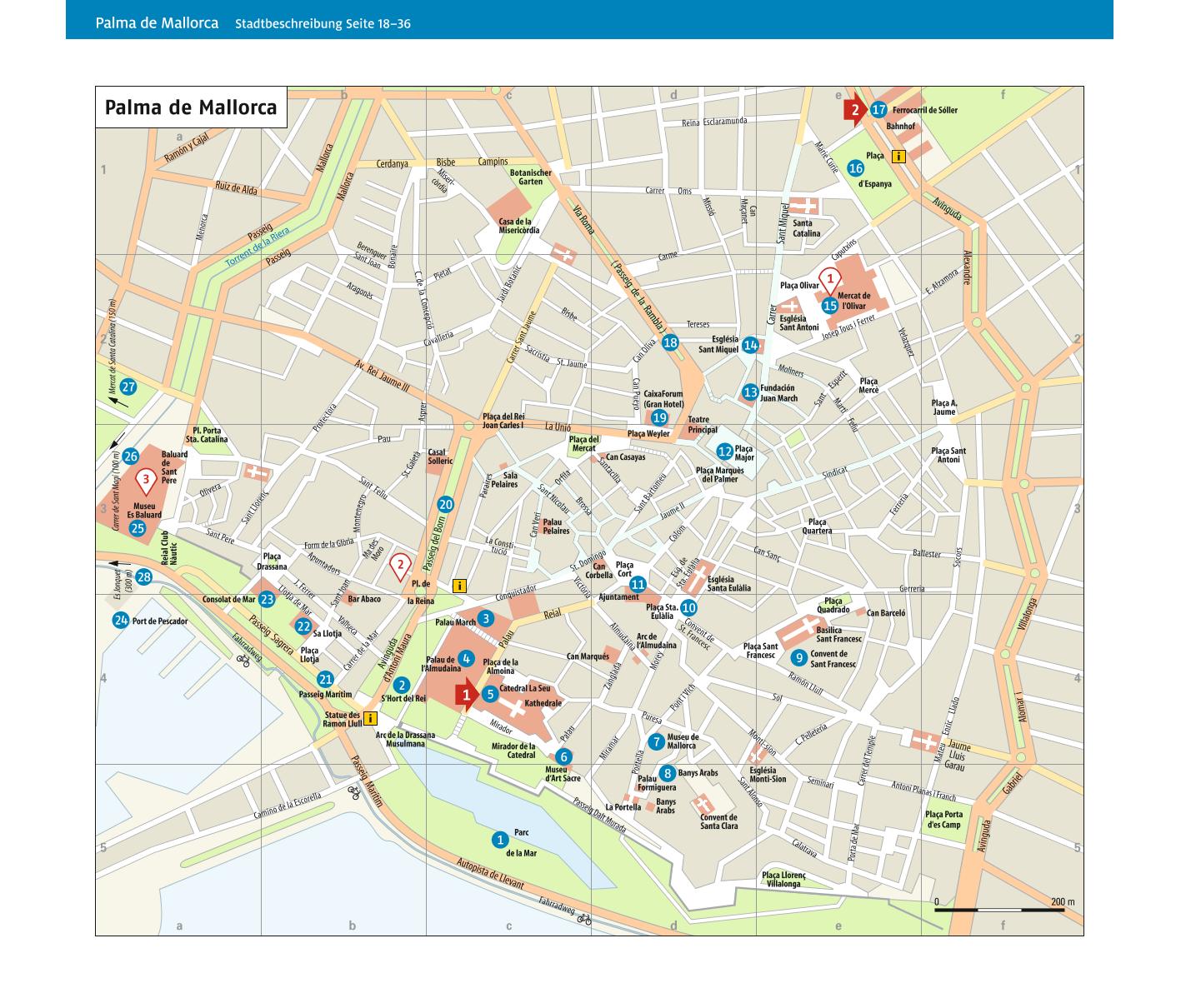Click blue marker 12 at Plaça Major

click(724, 452)
